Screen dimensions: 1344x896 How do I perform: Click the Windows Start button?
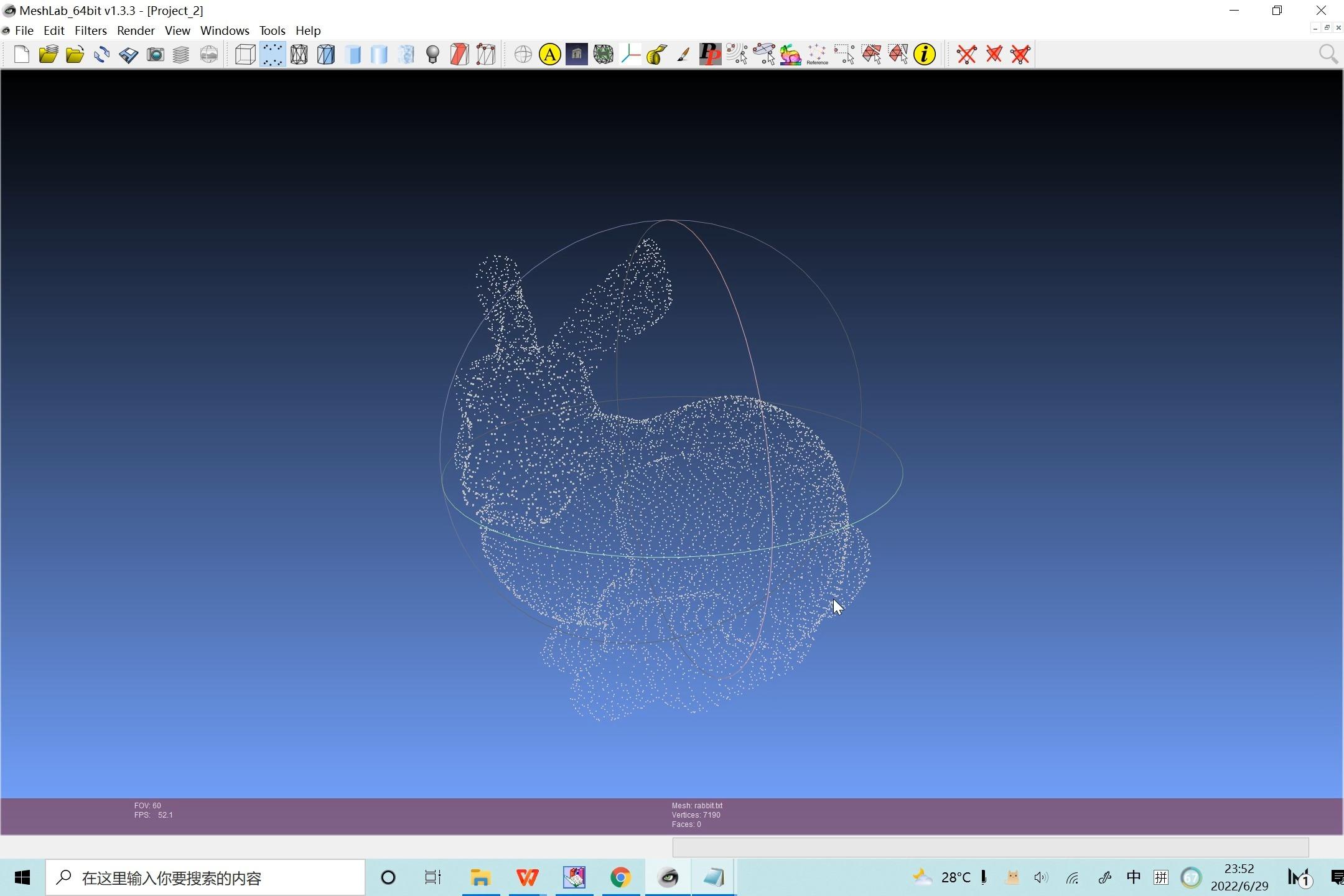pos(22,877)
